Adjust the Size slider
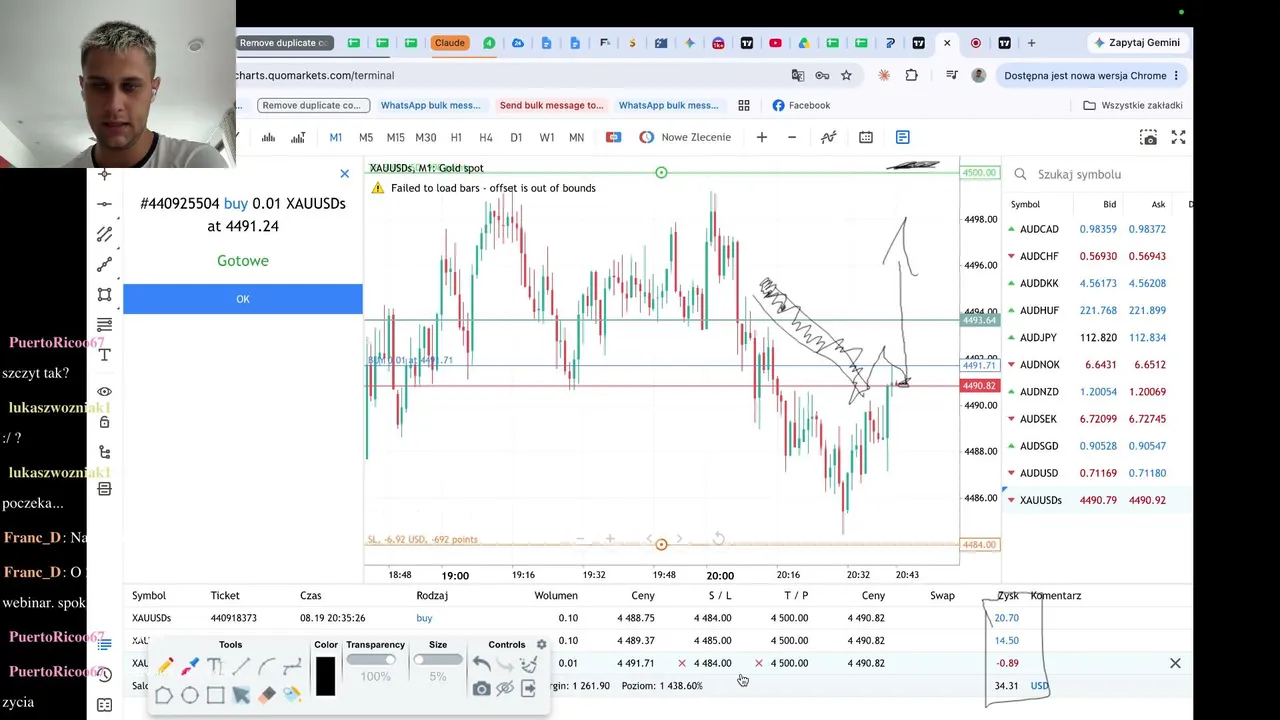1280x720 pixels. point(438,660)
